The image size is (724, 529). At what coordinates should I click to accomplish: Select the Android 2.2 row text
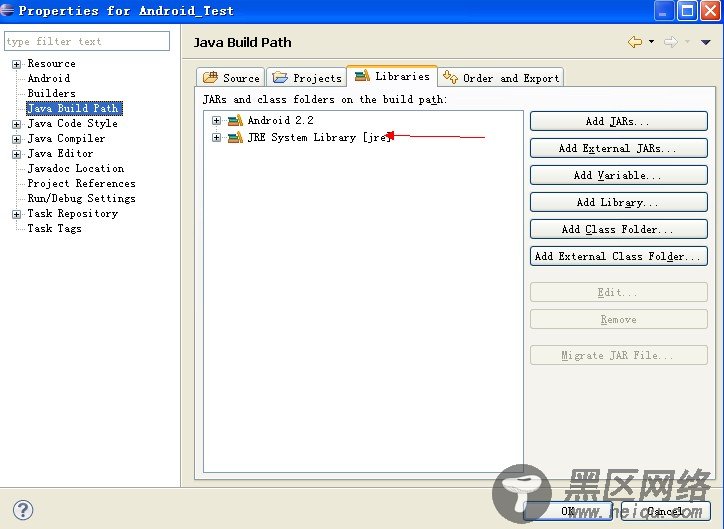[x=281, y=120]
